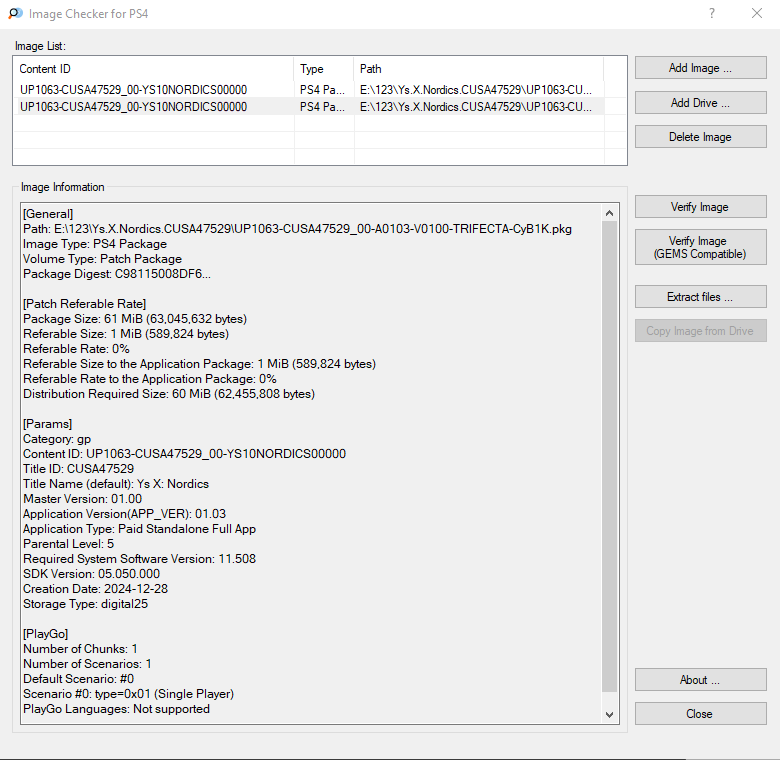Click the Close button at bottom right
The image size is (780, 760).
pyautogui.click(x=700, y=714)
